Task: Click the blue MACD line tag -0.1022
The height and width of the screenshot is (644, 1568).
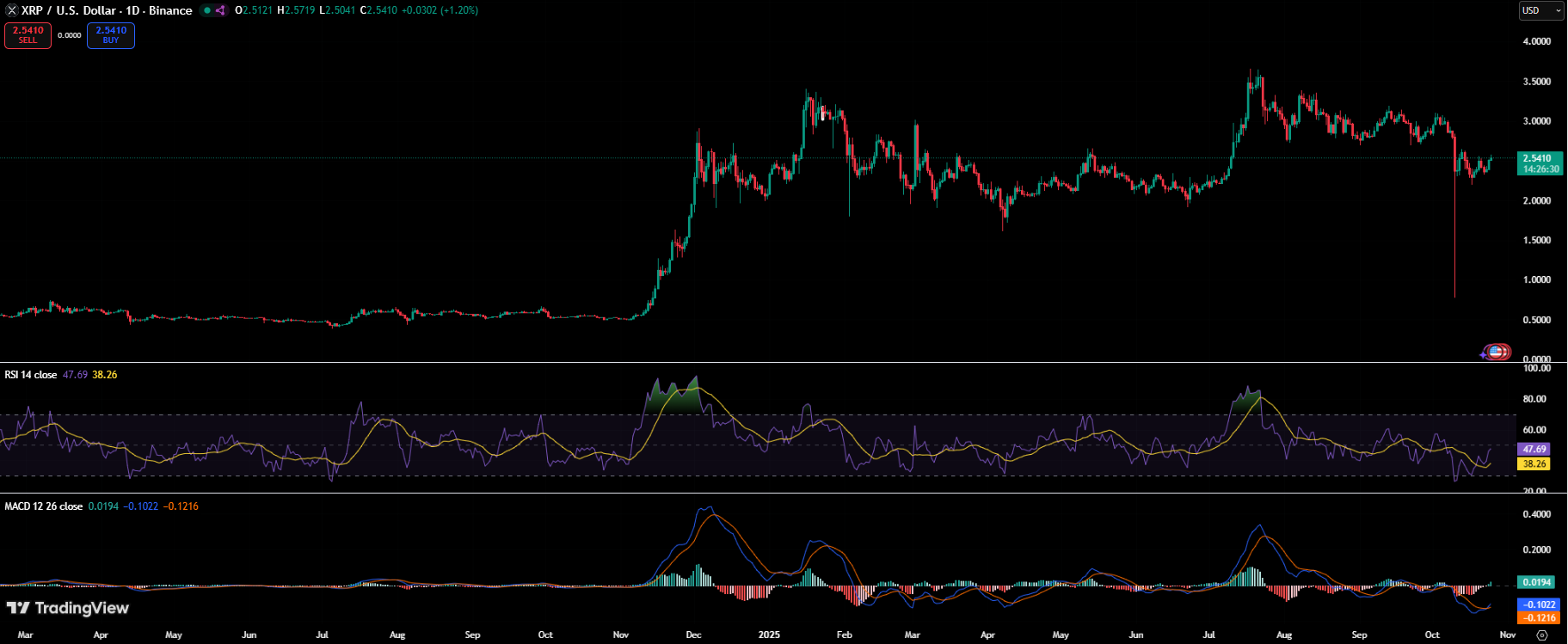Action: [1539, 604]
